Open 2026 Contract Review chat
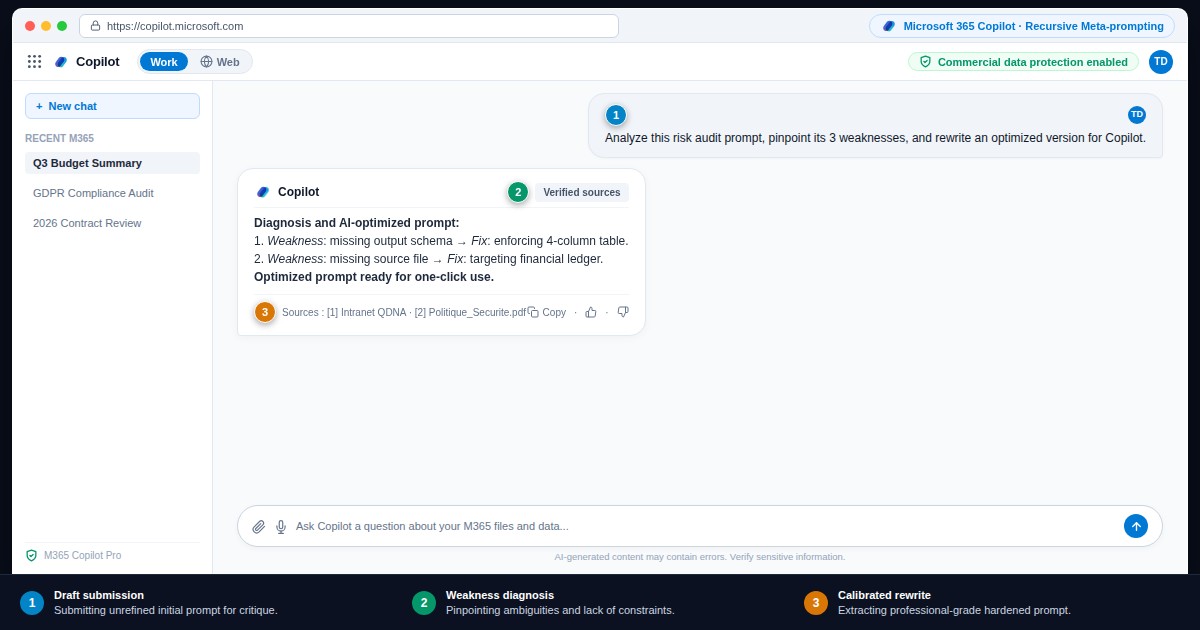 click(x=112, y=223)
